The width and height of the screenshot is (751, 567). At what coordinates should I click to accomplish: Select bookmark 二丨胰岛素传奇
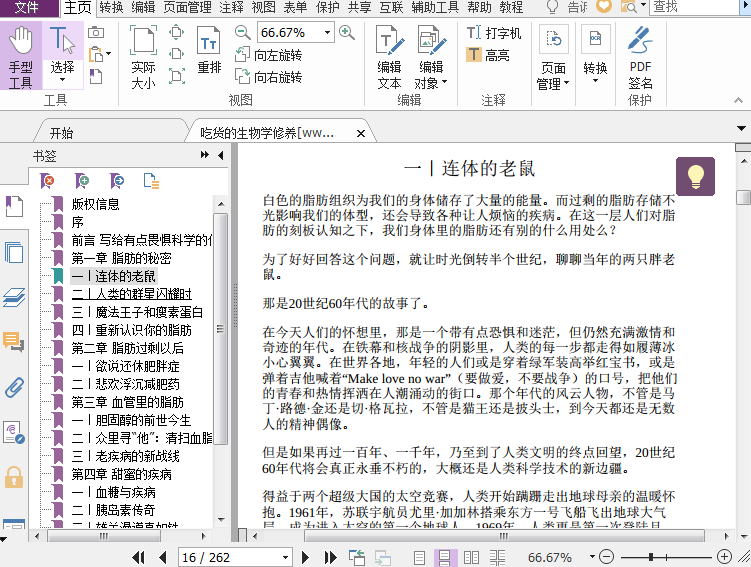point(114,510)
